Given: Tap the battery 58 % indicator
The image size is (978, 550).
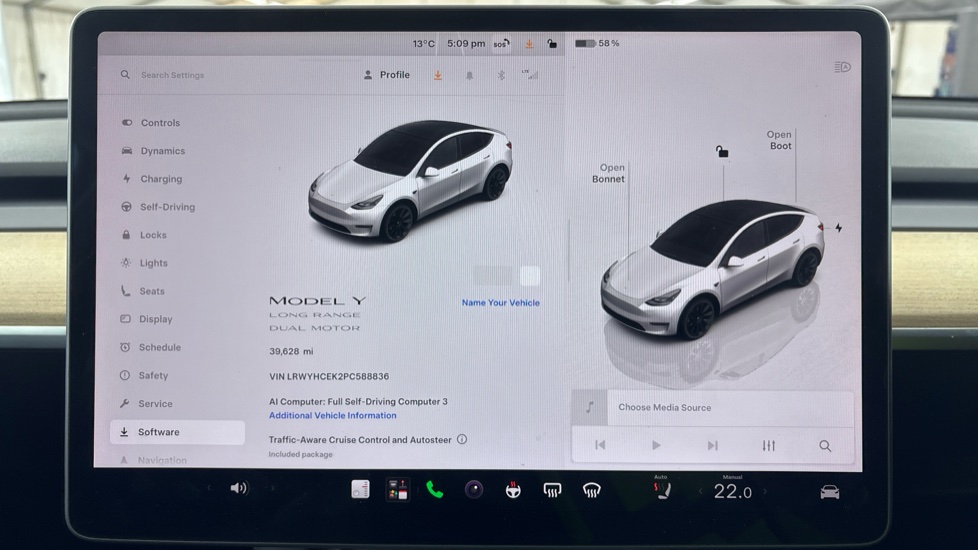Looking at the screenshot, I should [x=597, y=44].
